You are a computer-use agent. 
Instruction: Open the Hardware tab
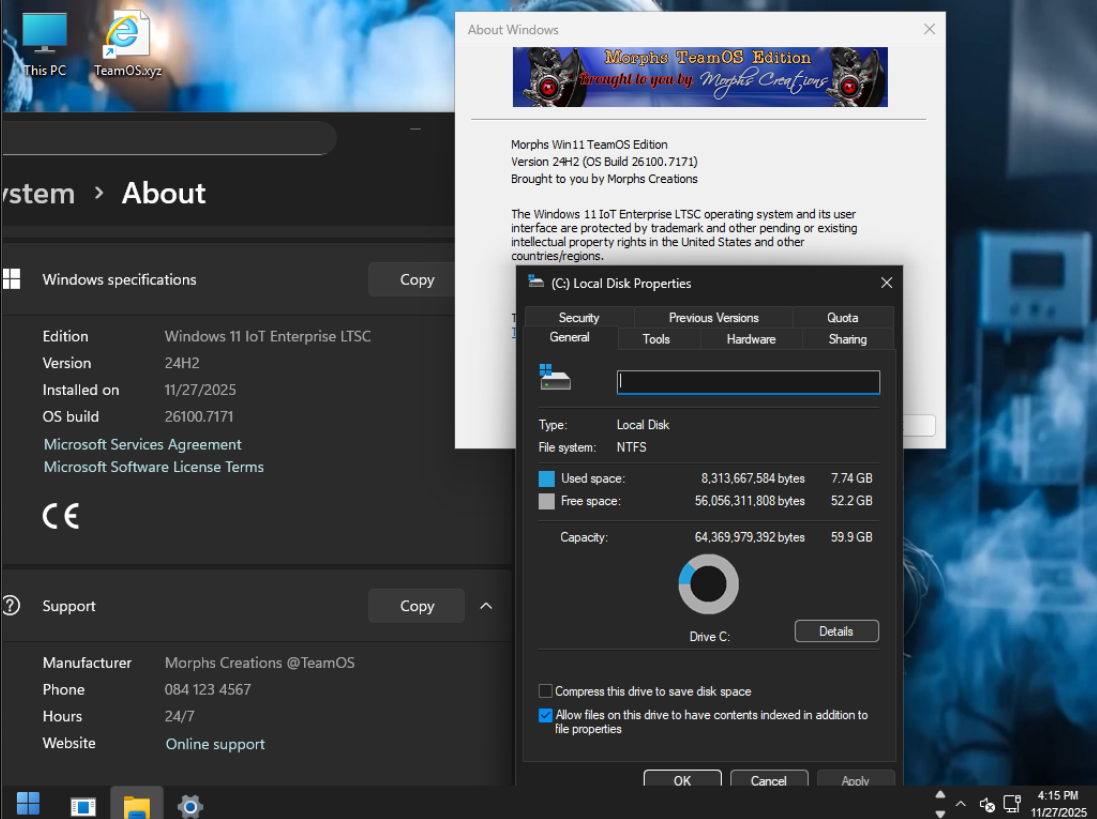pyautogui.click(x=750, y=339)
